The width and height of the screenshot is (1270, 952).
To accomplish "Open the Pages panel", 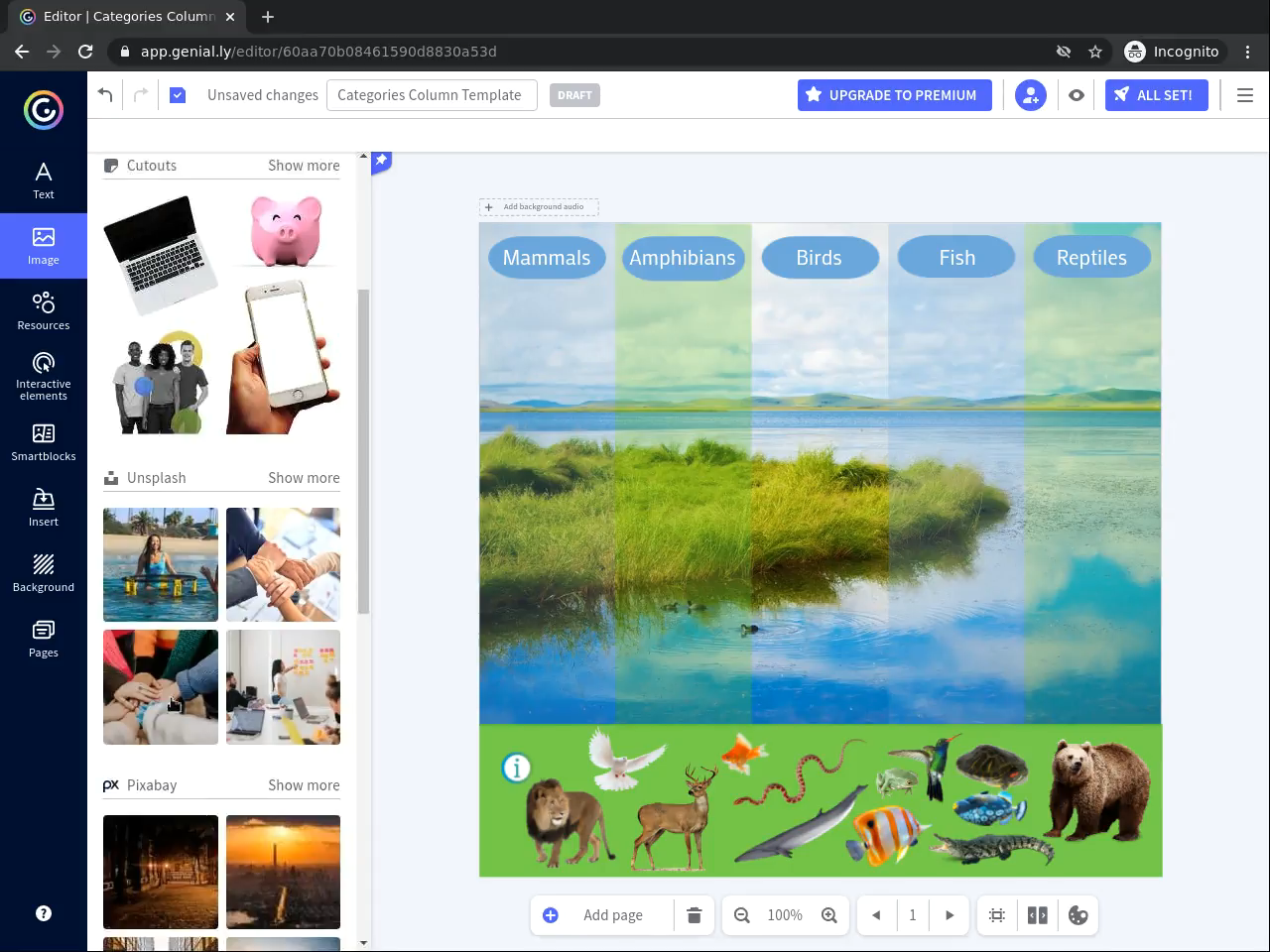I will 44,639.
